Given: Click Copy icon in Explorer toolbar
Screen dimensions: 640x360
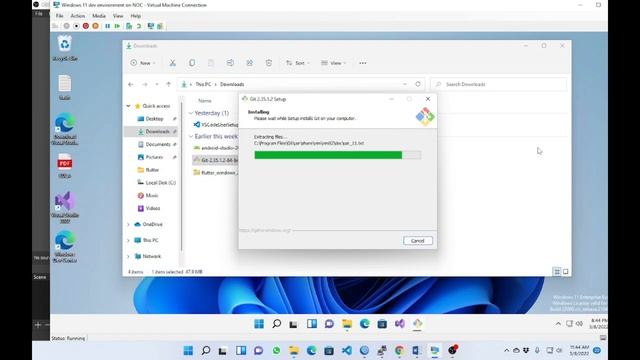Looking at the screenshot, I should pyautogui.click(x=192, y=63).
